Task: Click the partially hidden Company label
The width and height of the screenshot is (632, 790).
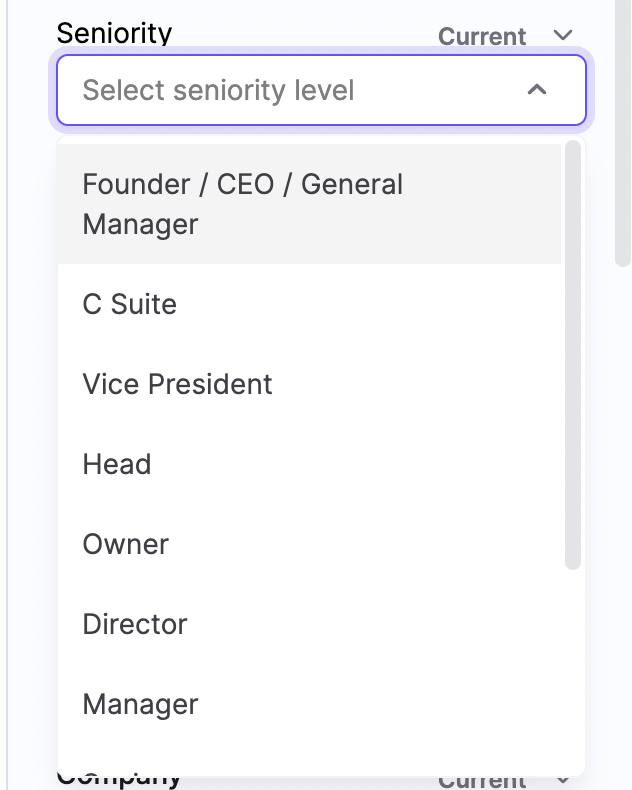Action: 119,778
